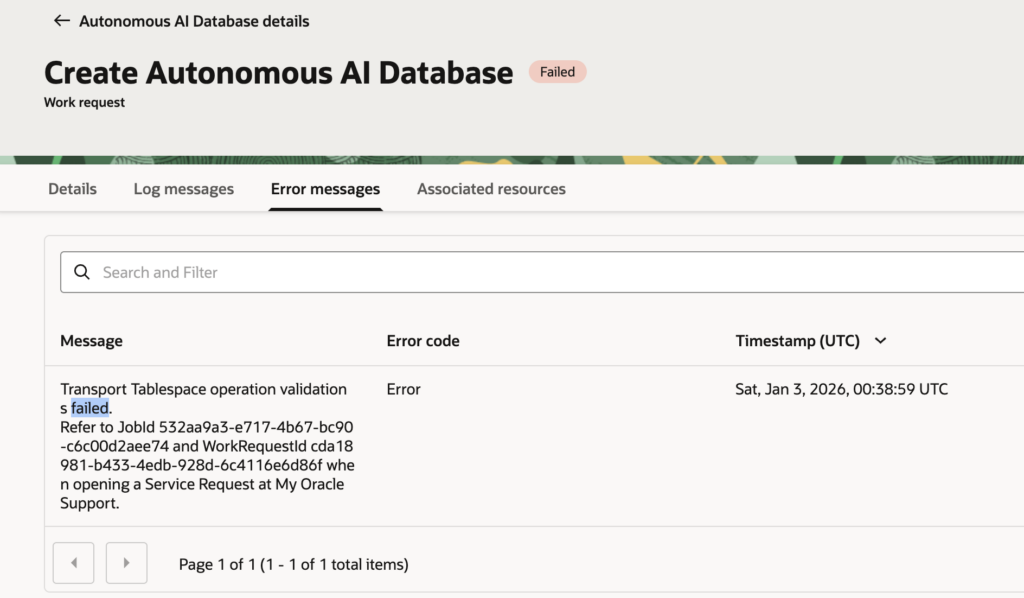Select the Error messages tab
1024x598 pixels.
(325, 189)
